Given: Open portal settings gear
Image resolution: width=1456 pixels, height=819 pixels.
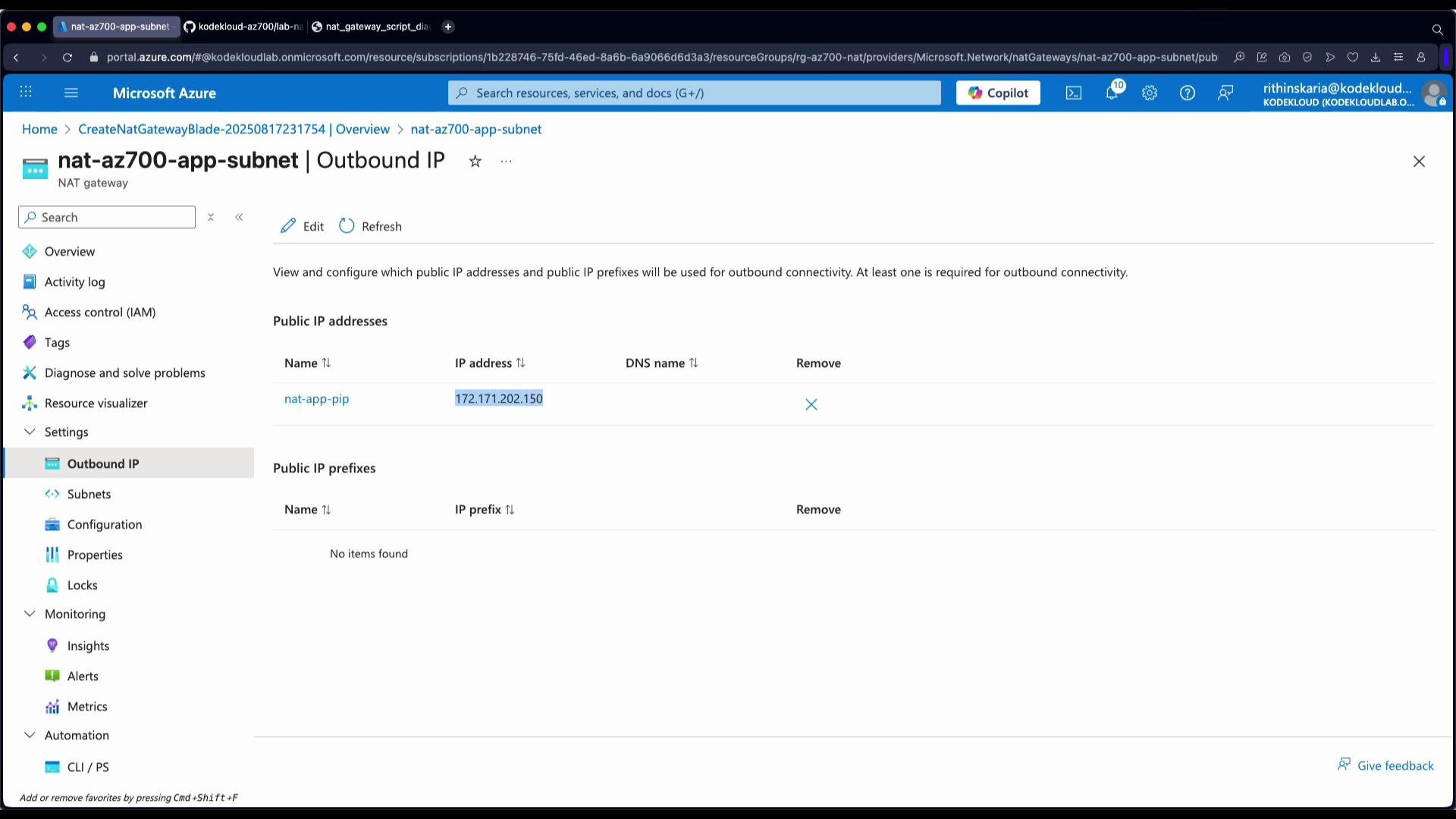Looking at the screenshot, I should tap(1150, 93).
